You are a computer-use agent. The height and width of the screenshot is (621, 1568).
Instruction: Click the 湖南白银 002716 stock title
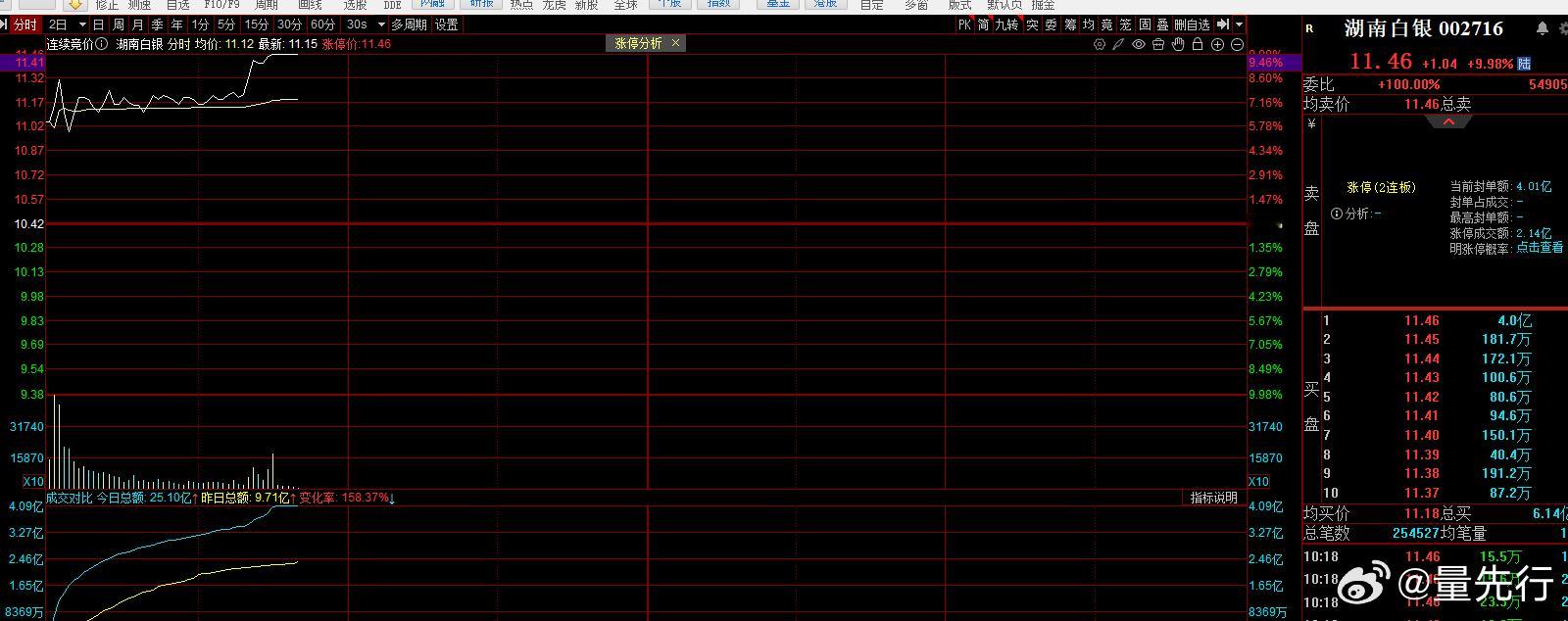coord(1423,28)
